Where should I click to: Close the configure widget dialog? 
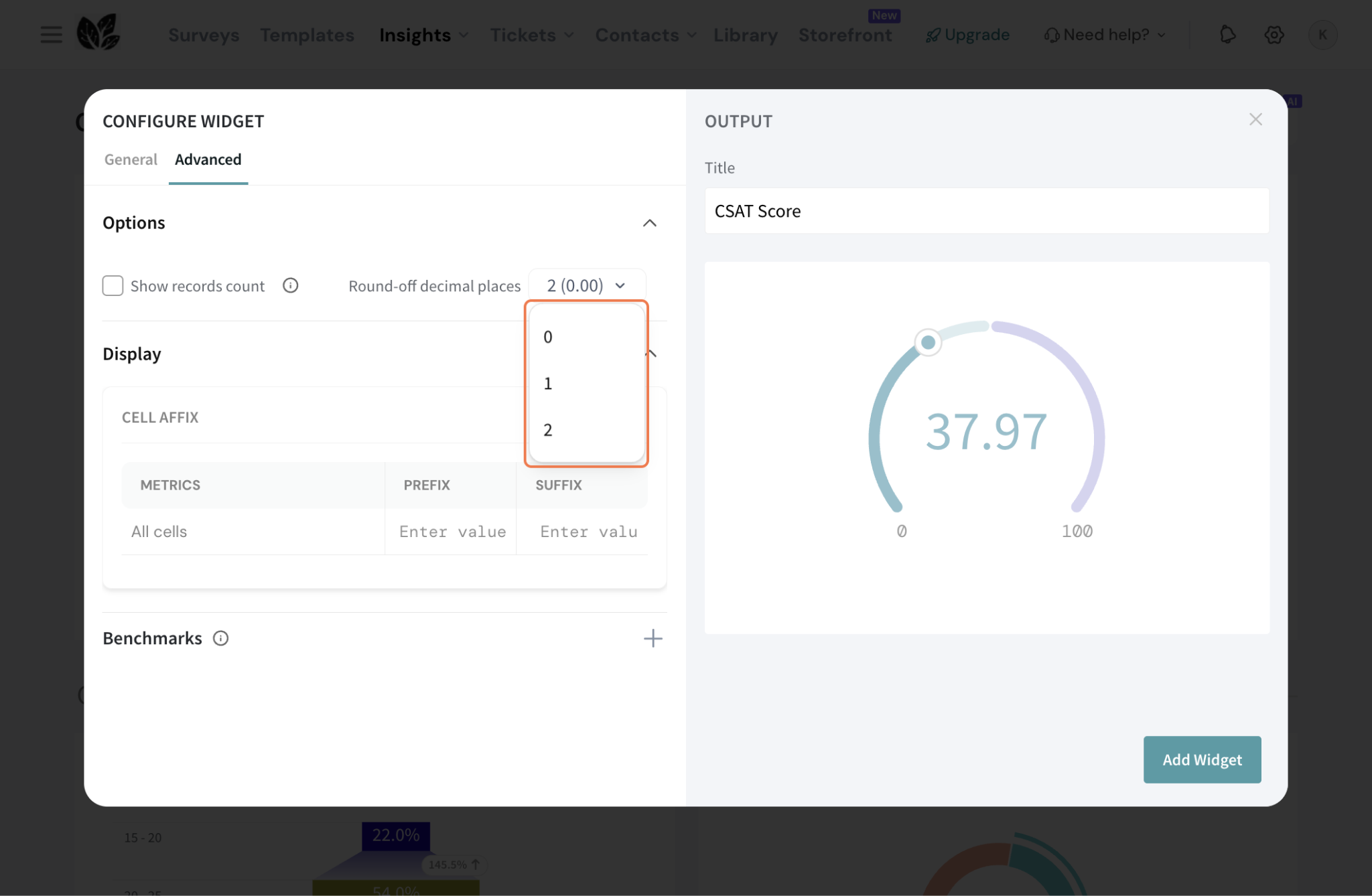[x=1255, y=119]
